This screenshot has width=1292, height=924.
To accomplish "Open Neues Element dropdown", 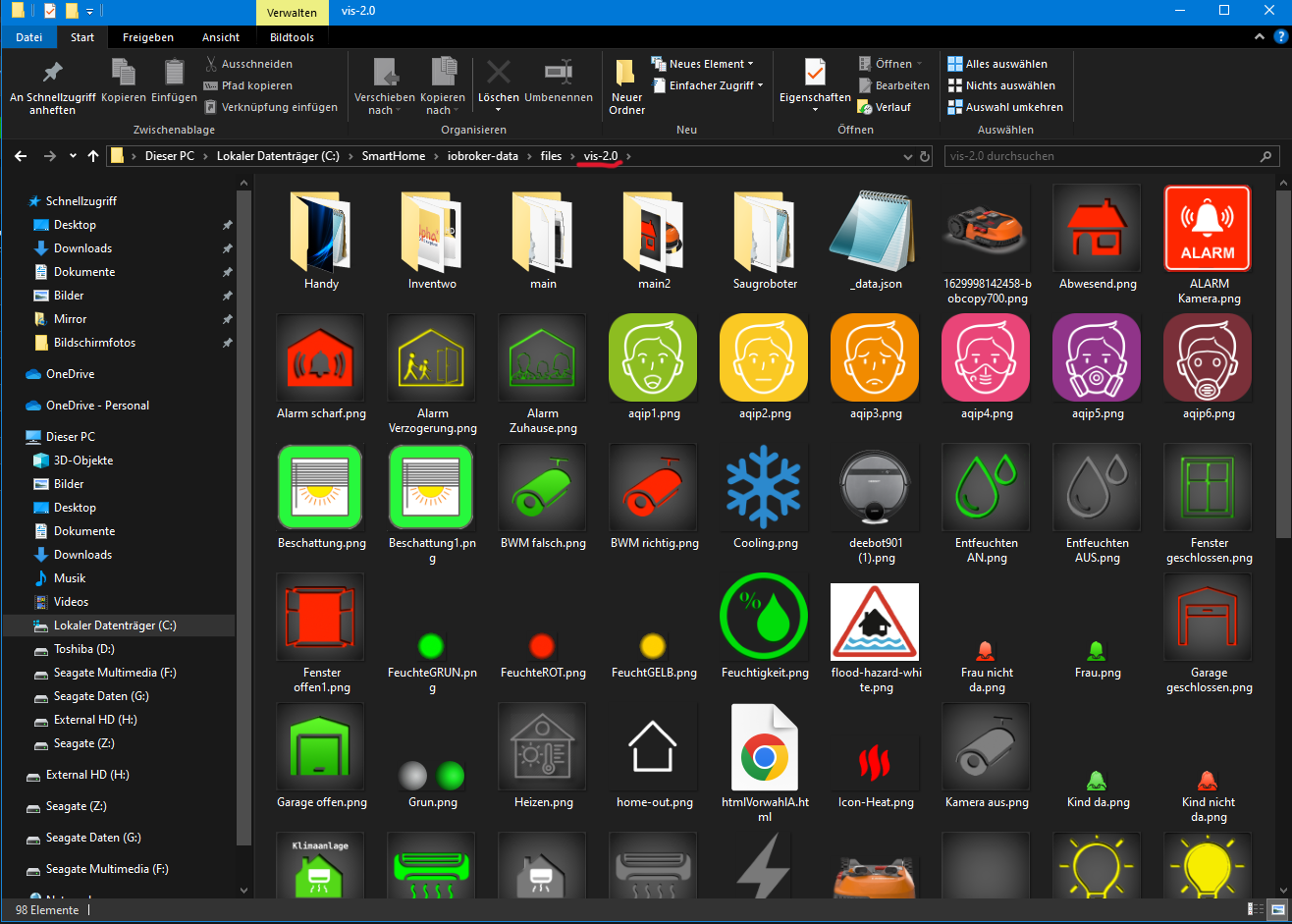I will [702, 64].
